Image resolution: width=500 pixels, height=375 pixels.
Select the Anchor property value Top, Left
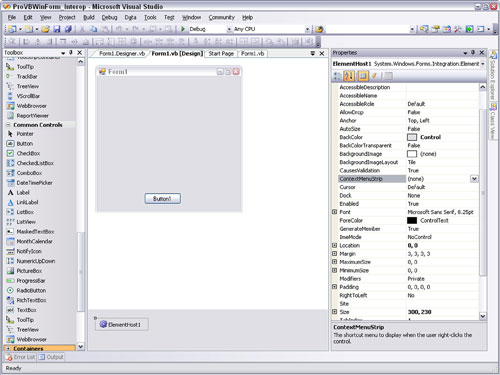coord(418,121)
